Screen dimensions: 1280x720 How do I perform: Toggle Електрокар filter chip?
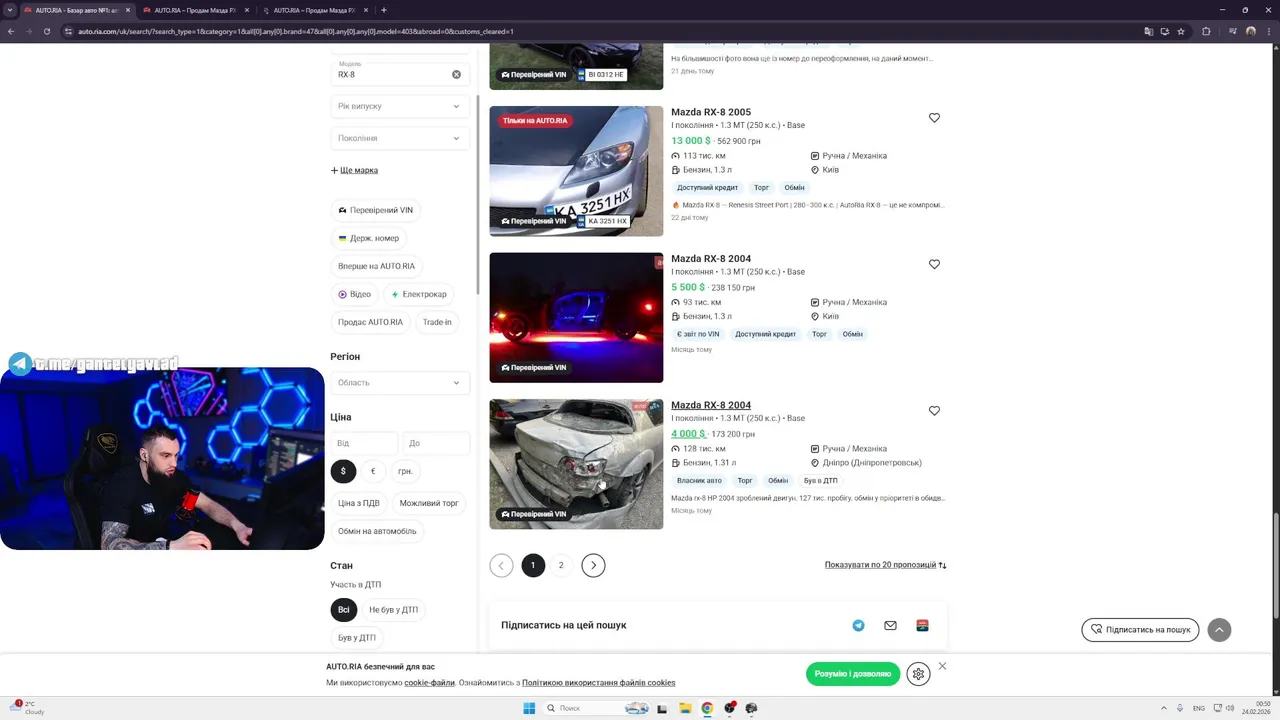pos(419,294)
